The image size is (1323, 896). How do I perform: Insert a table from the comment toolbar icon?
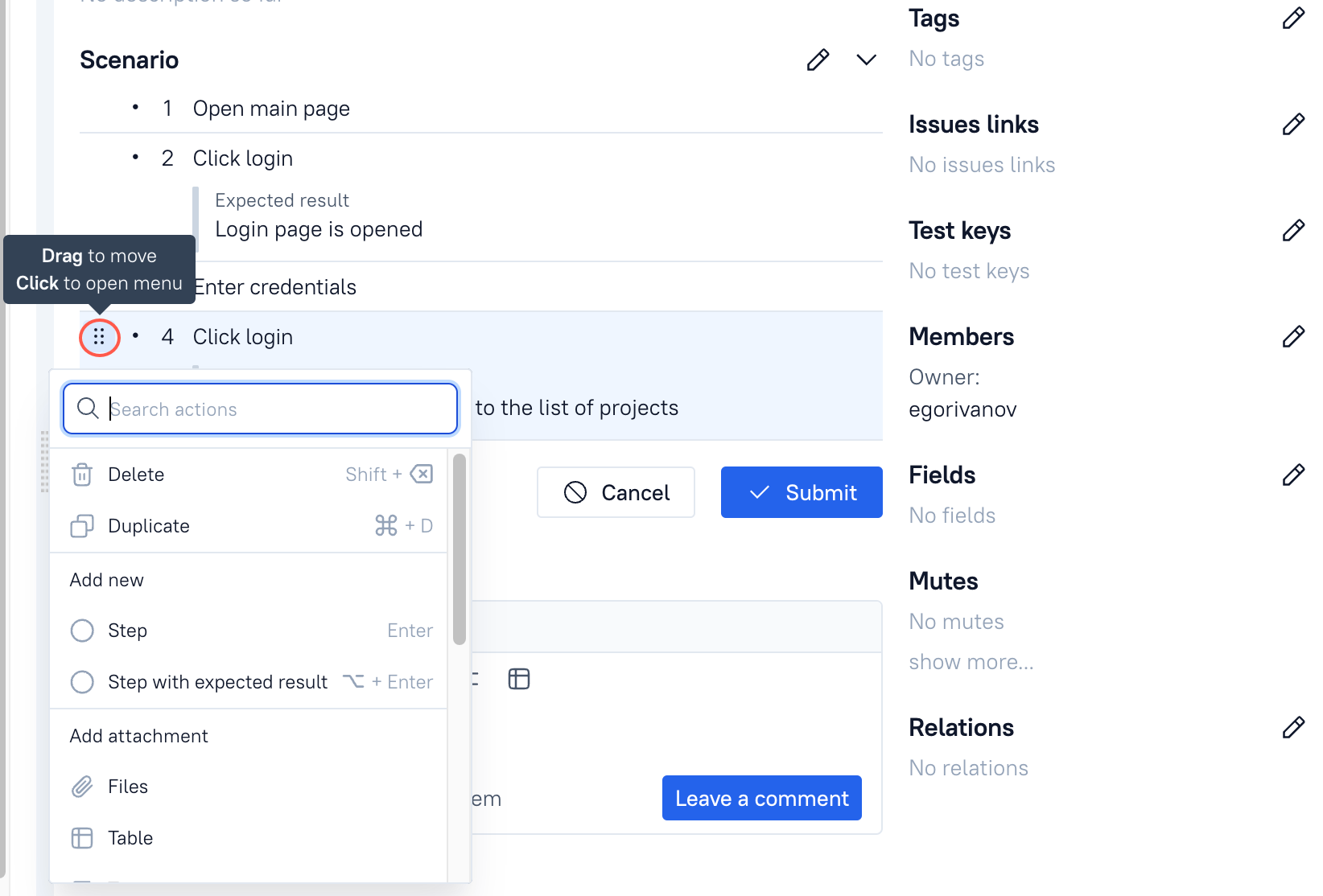coord(519,679)
